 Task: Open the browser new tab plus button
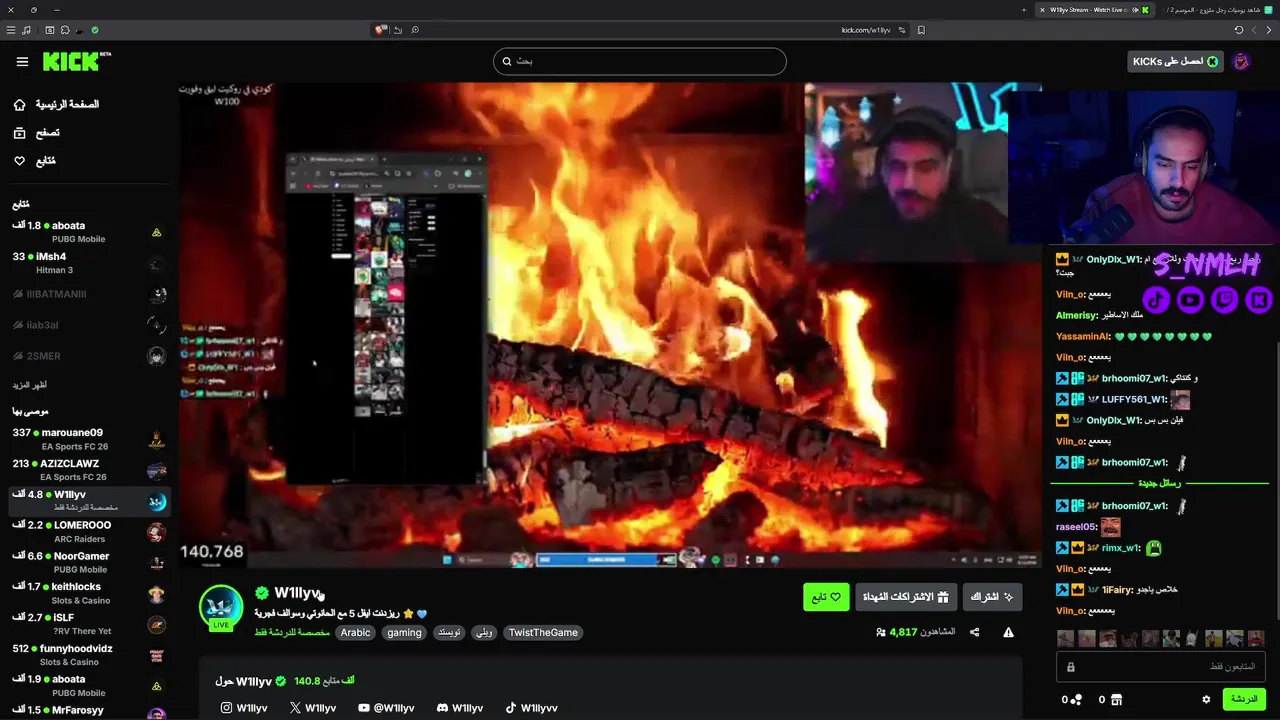1024,9
